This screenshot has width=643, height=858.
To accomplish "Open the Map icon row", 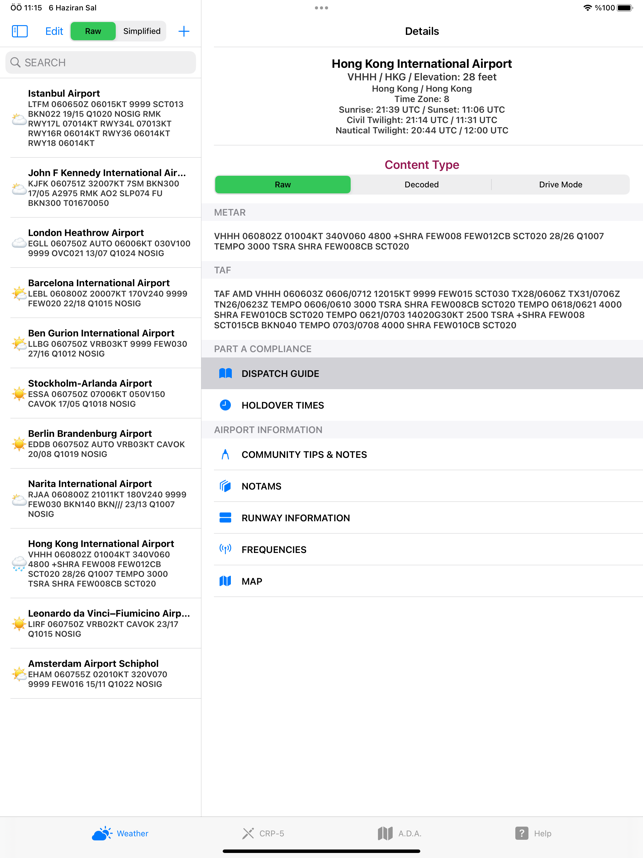I will point(422,581).
